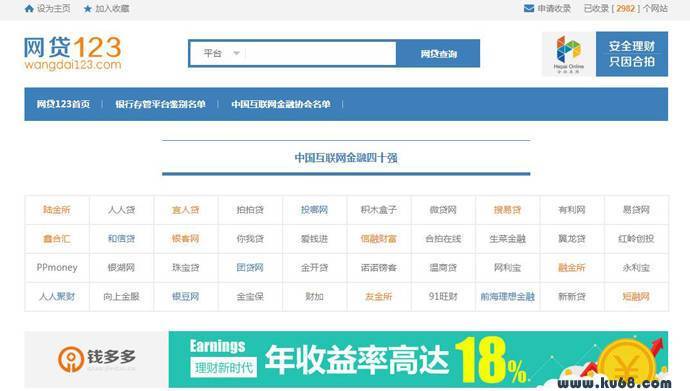Open the 微贷网 platform link
Viewport: 690px width, 391px height.
(x=443, y=210)
